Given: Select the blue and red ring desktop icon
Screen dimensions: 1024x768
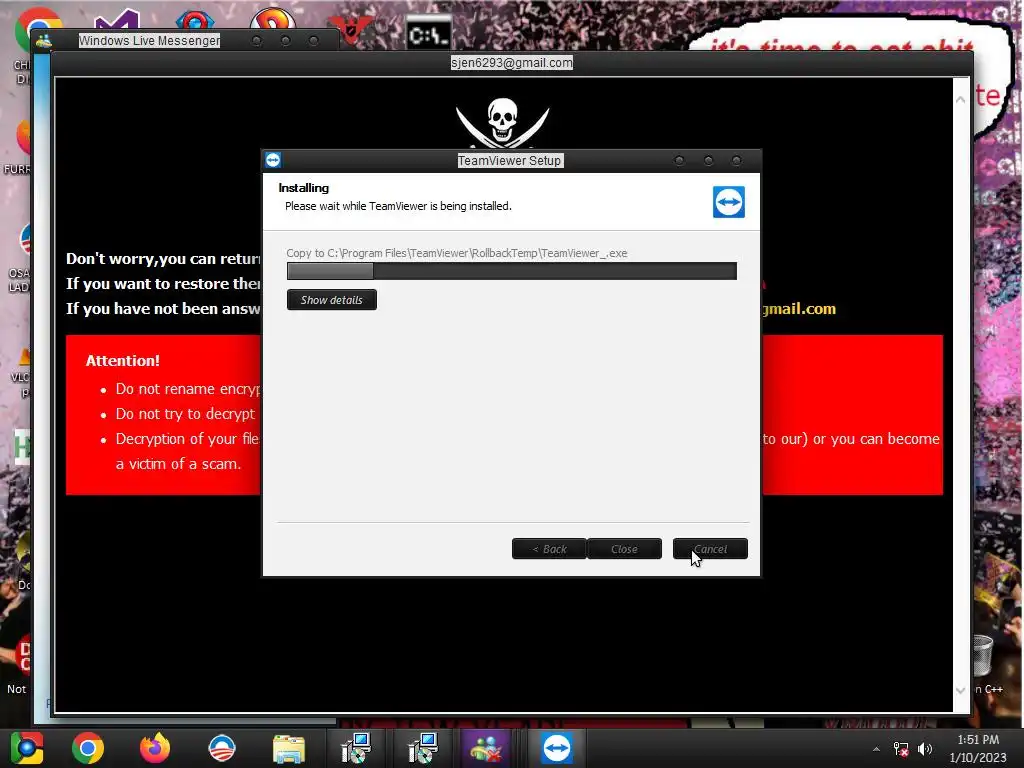Looking at the screenshot, I should pyautogui.click(x=195, y=22).
